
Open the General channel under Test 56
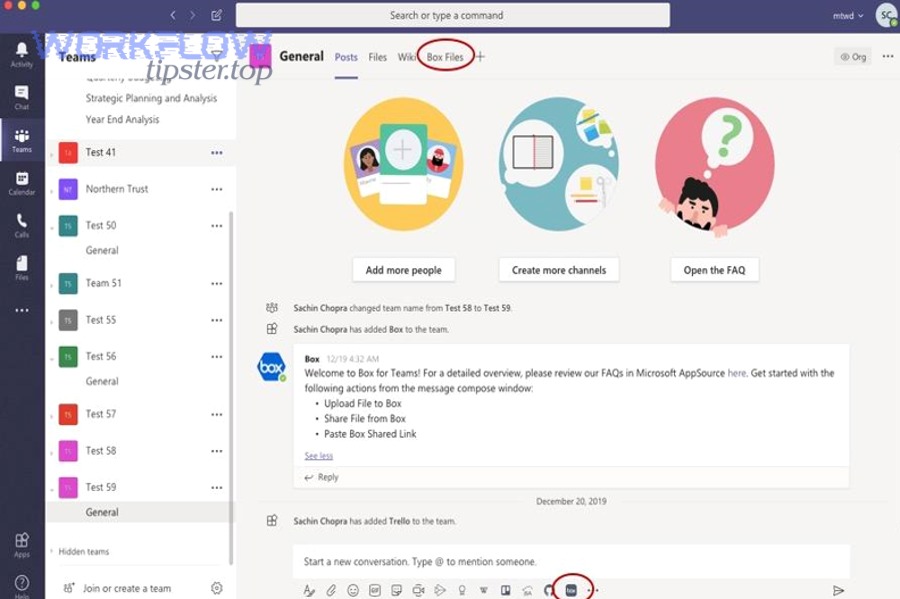pyautogui.click(x=102, y=381)
